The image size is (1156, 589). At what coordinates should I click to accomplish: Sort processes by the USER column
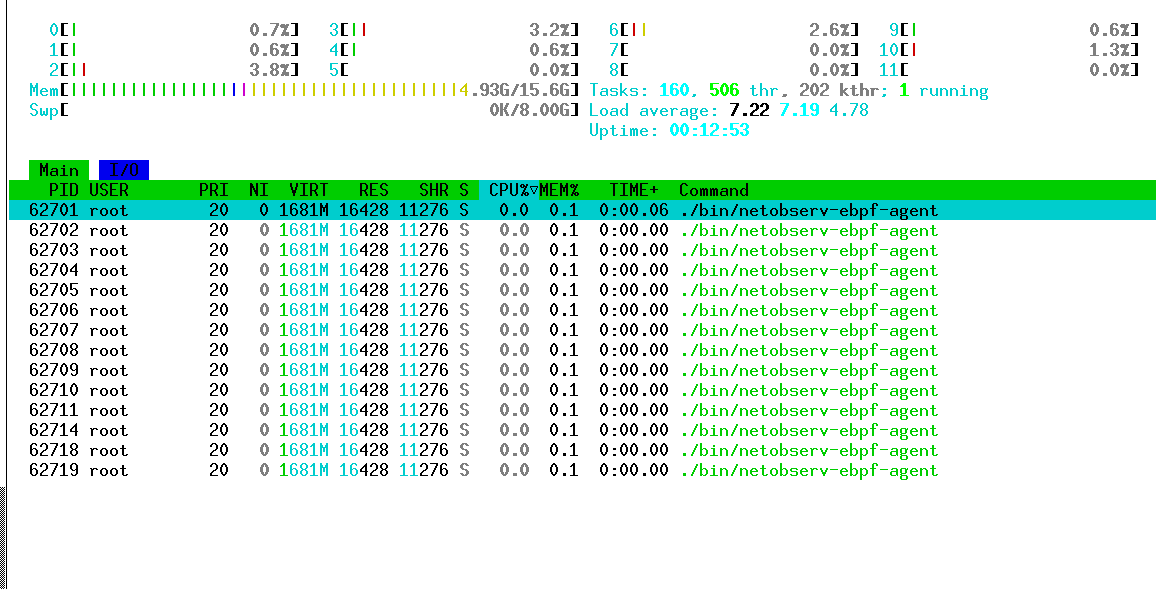(110, 190)
